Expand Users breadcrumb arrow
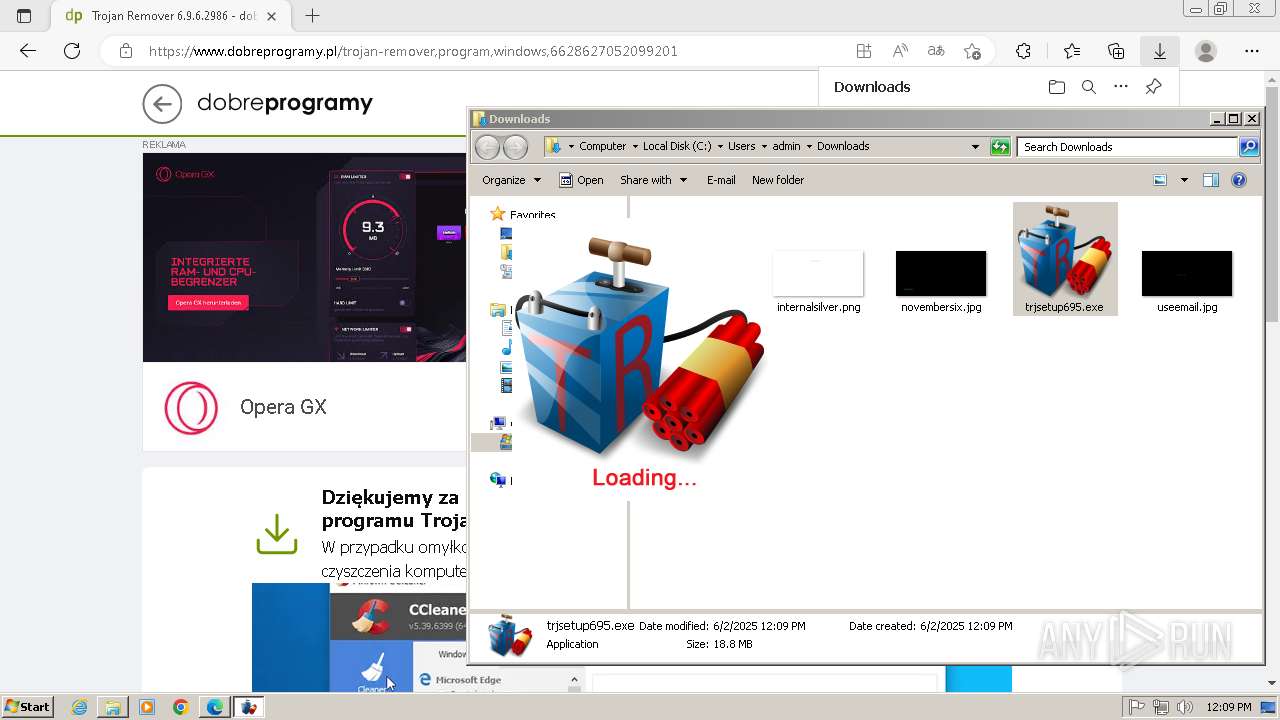1280x720 pixels. [764, 146]
